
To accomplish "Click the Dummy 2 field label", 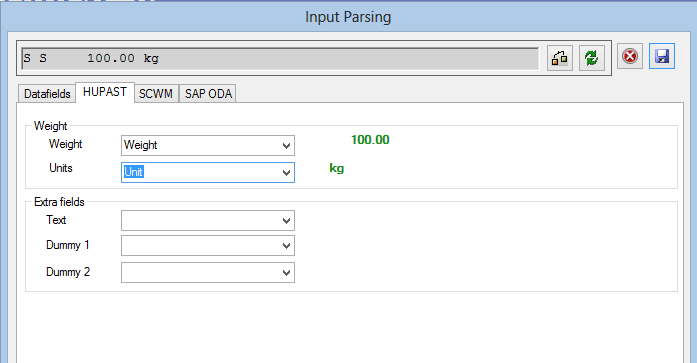I will [x=68, y=272].
